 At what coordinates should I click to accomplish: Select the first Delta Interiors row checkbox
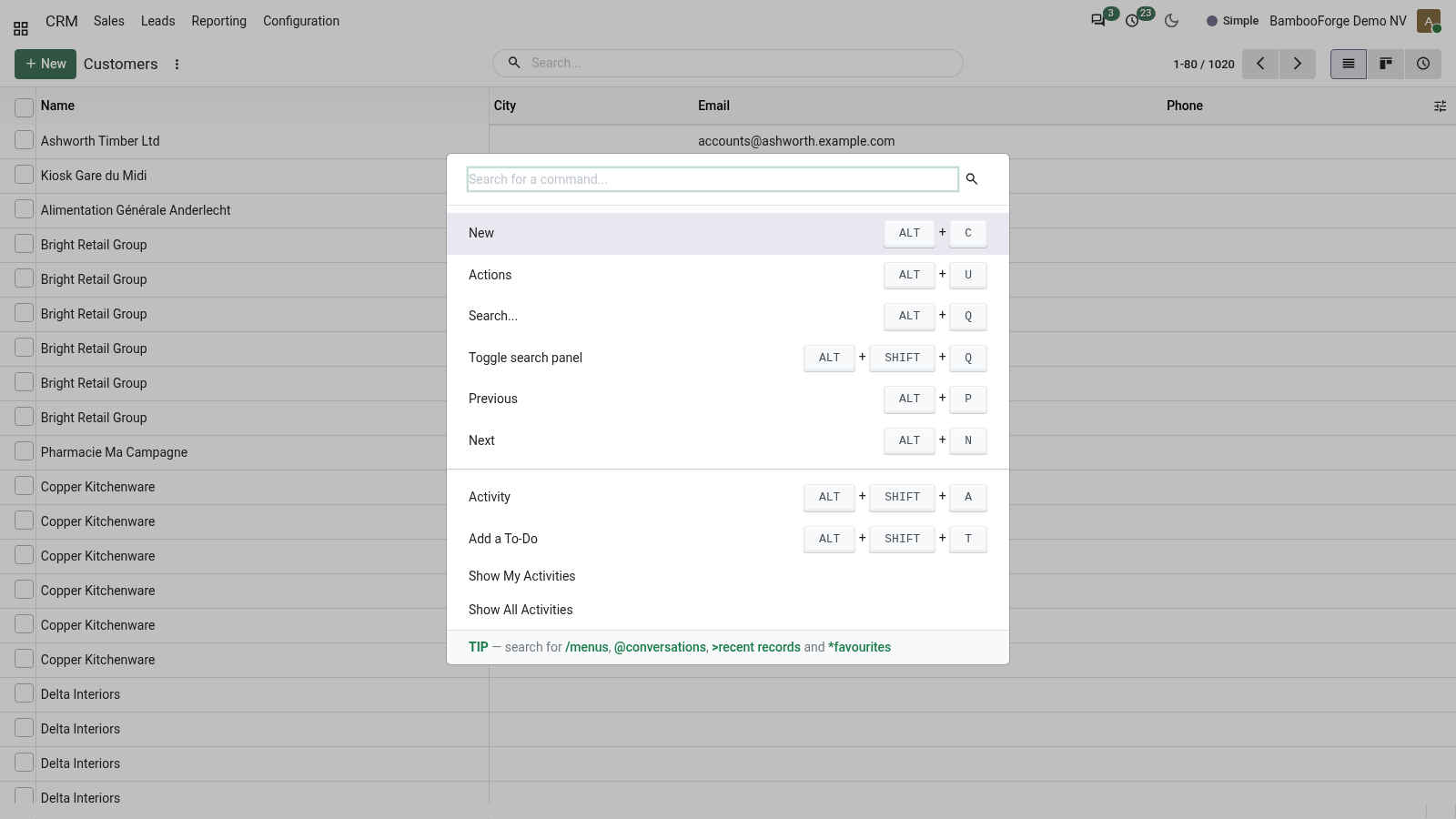point(25,693)
